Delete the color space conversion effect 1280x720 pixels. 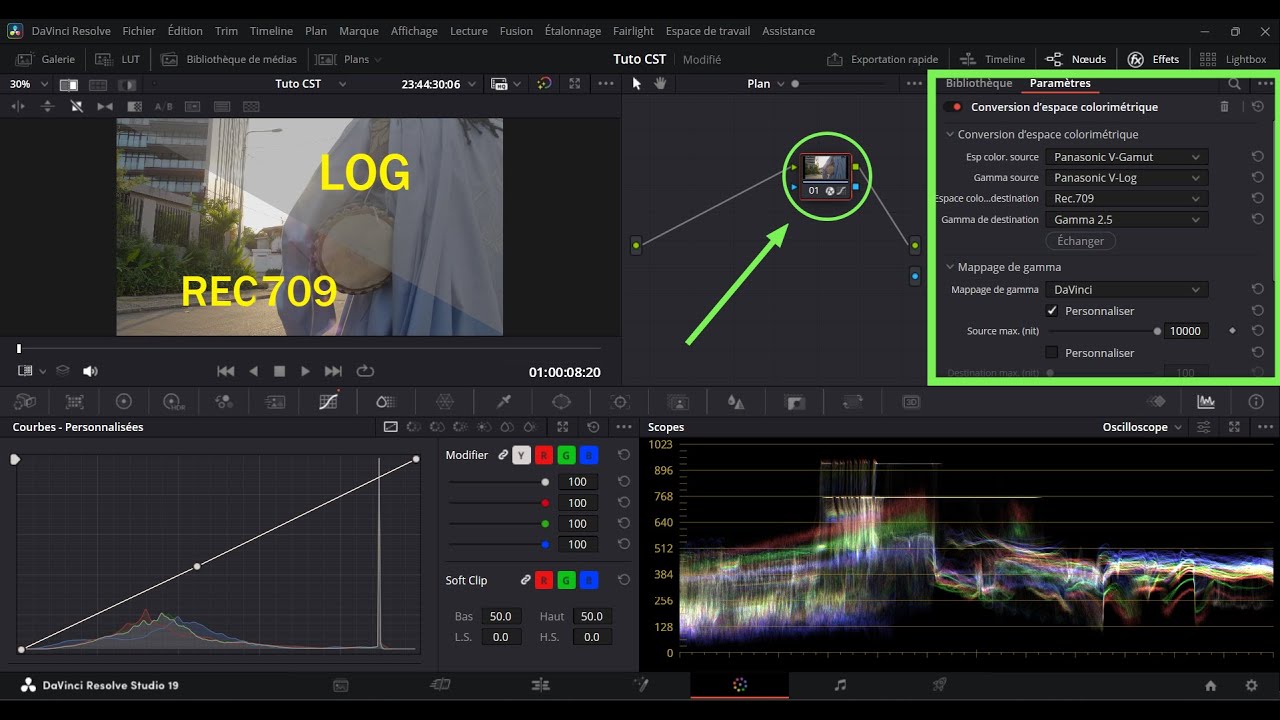pos(1225,106)
